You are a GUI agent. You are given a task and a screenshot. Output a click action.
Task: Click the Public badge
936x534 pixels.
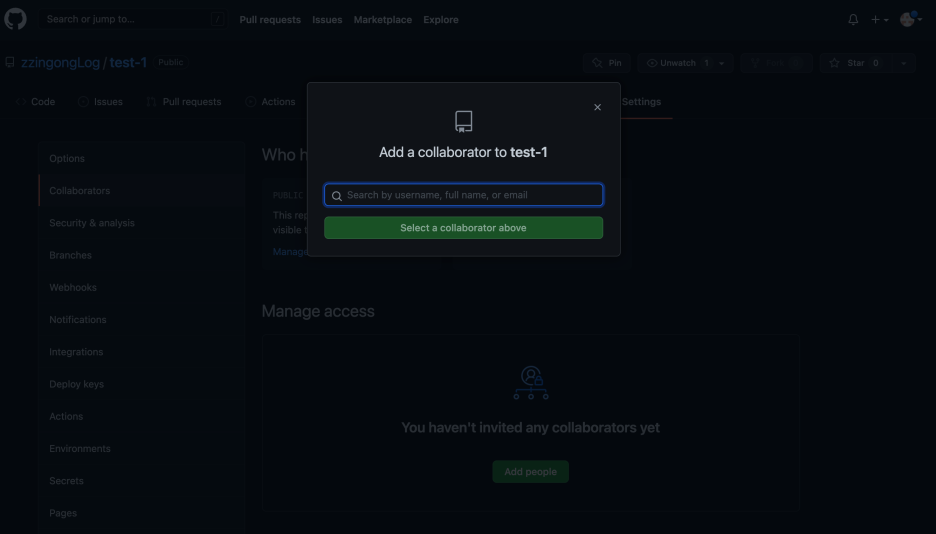pyautogui.click(x=171, y=63)
